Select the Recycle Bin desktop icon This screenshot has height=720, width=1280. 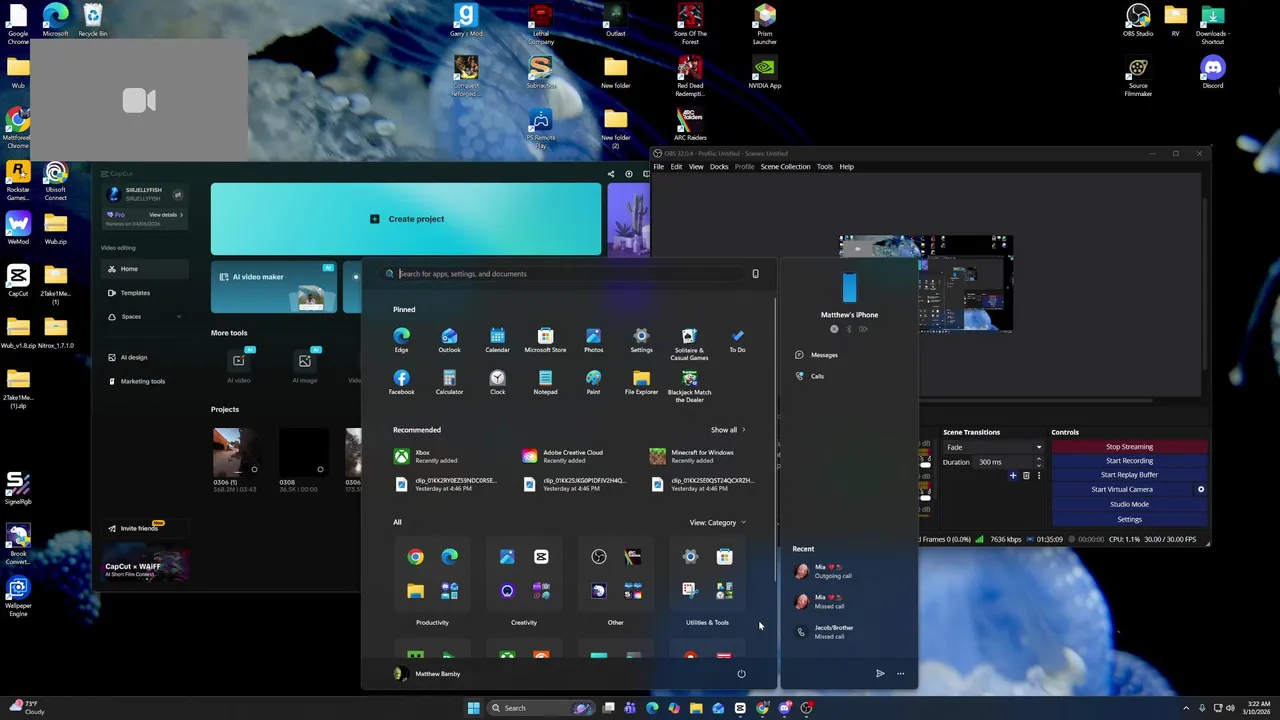[92, 20]
